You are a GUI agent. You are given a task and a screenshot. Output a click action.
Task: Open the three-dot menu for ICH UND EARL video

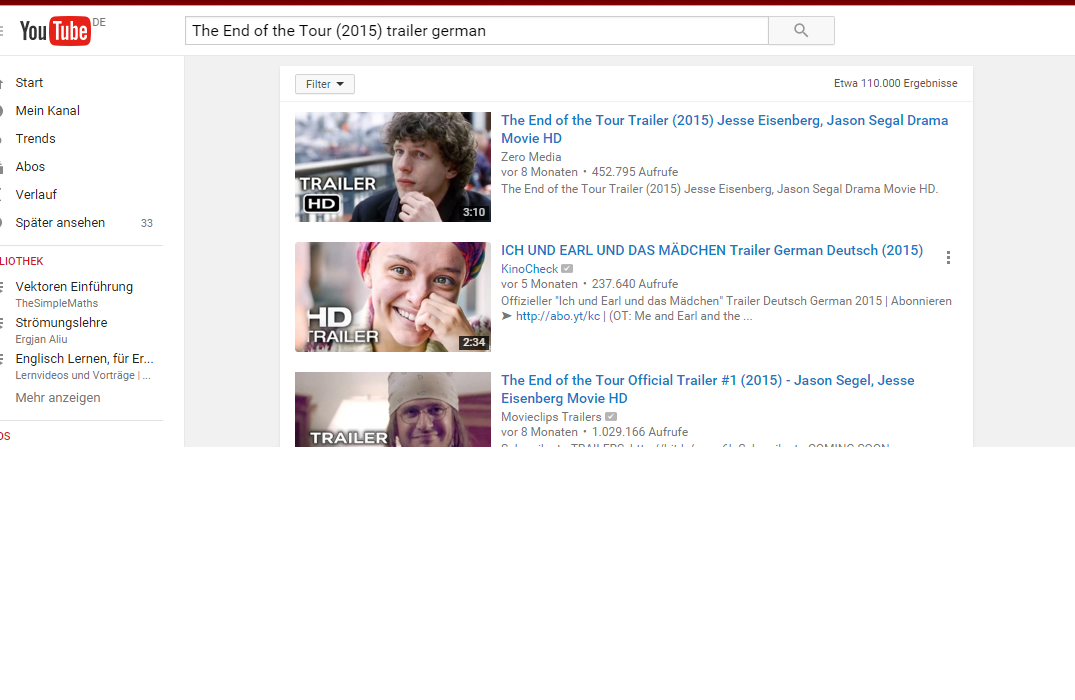point(948,257)
